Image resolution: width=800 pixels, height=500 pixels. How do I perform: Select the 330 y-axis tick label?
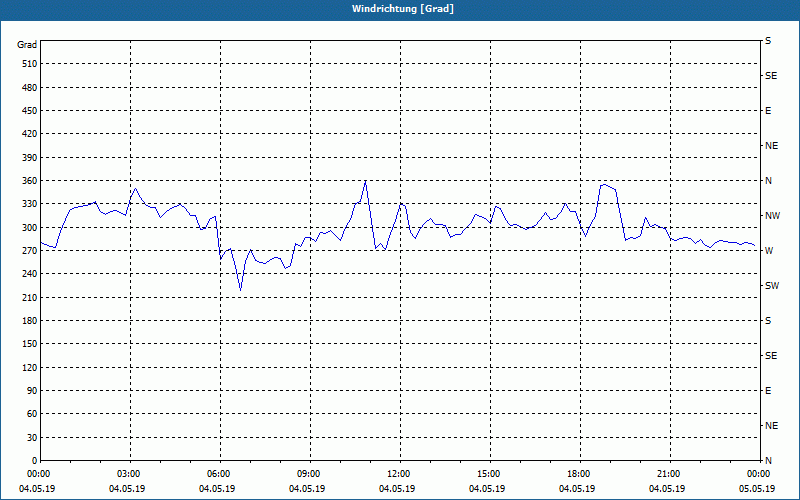click(30, 204)
